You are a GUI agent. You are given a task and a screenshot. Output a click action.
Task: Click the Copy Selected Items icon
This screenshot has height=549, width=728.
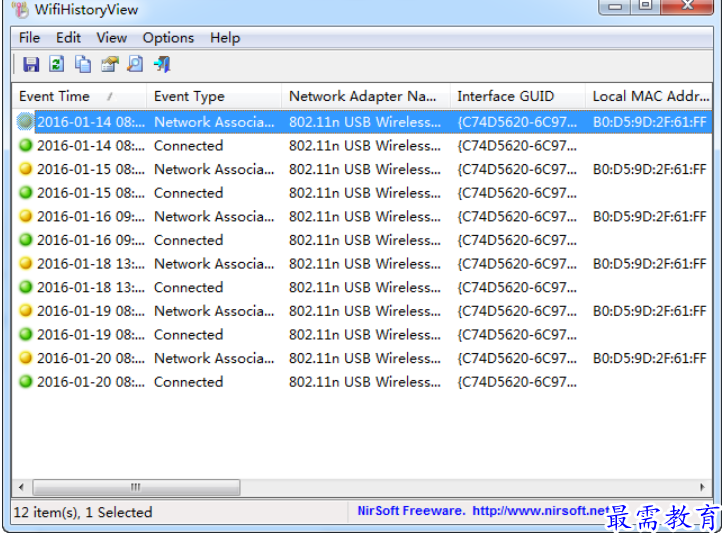point(83,64)
